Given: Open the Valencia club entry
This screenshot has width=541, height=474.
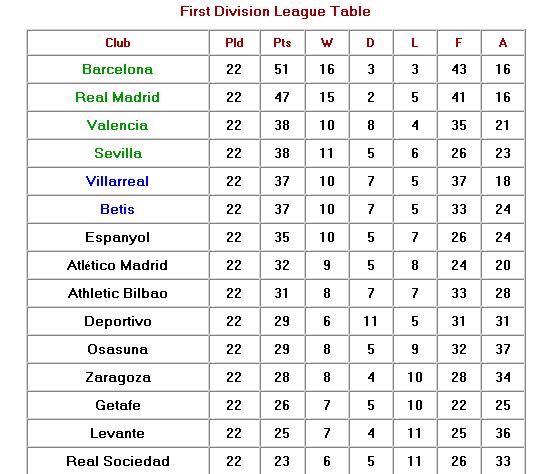Looking at the screenshot, I should tap(118, 125).
